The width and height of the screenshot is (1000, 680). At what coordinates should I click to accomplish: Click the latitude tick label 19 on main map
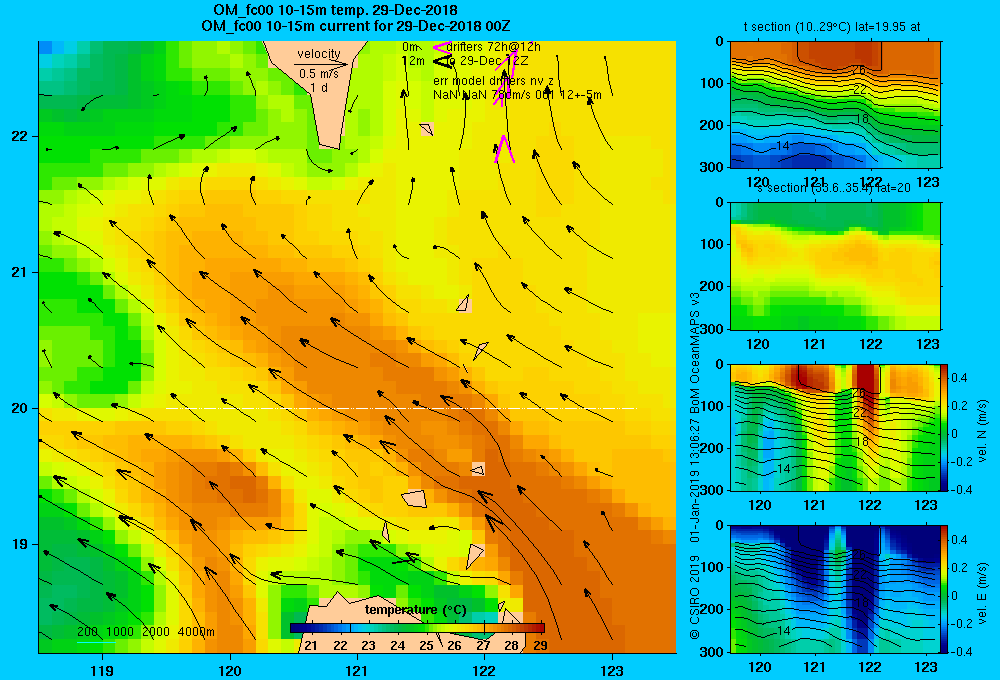click(x=20, y=544)
